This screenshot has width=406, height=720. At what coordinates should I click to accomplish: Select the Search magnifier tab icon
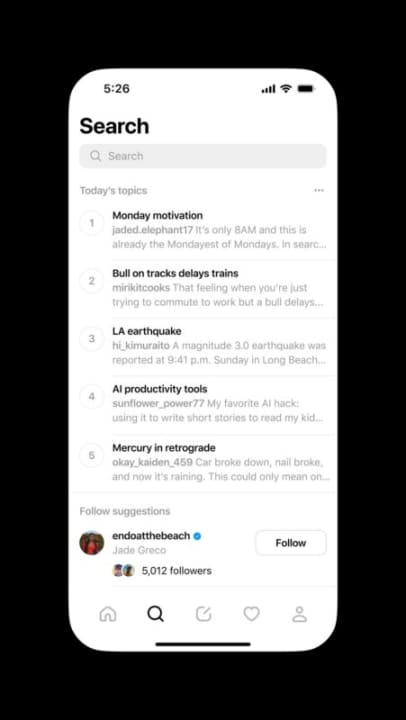(155, 614)
